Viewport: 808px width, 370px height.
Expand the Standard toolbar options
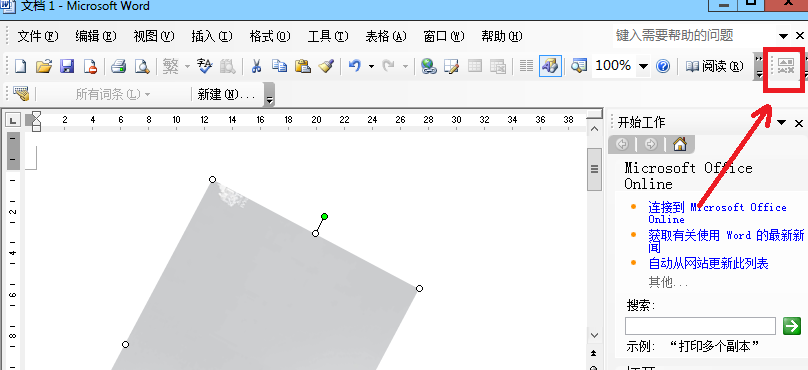[759, 66]
